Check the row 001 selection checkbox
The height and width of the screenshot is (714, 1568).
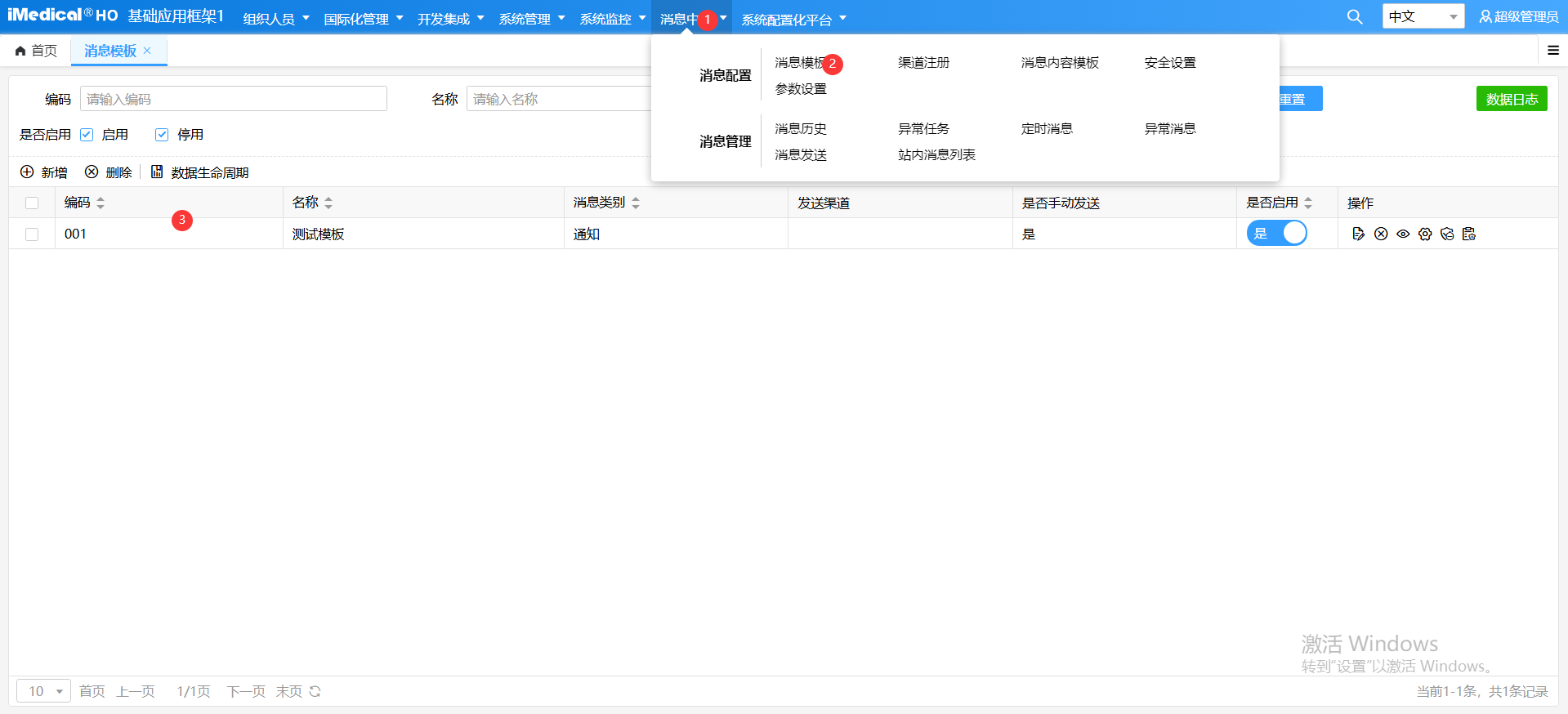point(32,234)
